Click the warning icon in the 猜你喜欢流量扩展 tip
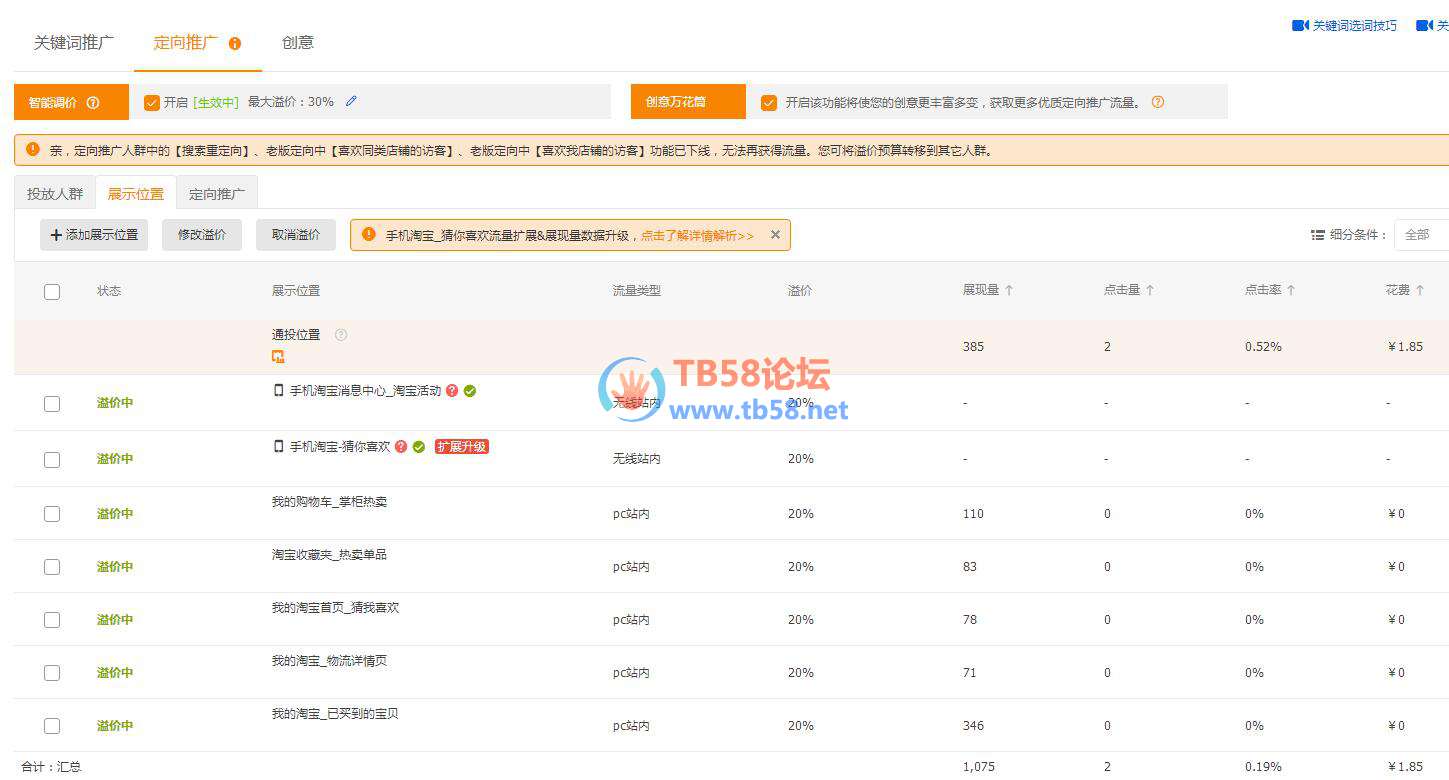The image size is (1449, 780). tap(369, 234)
